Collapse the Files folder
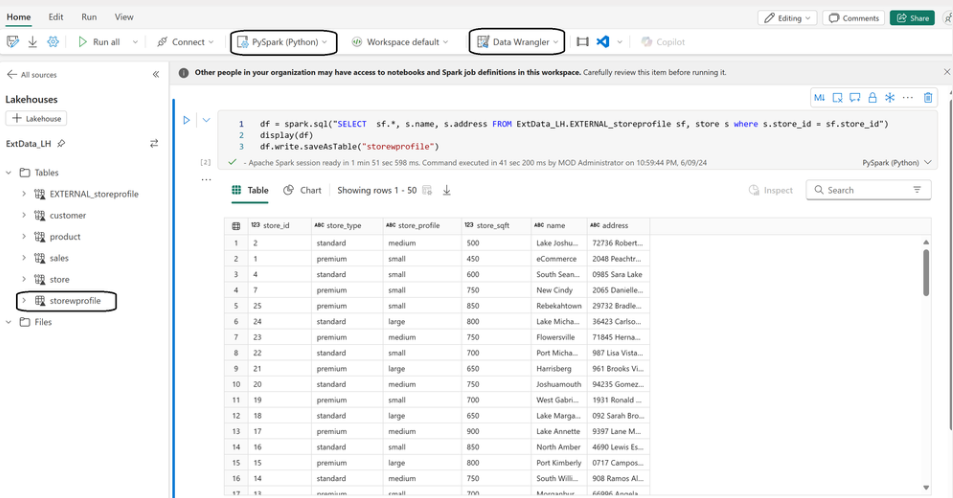The height and width of the screenshot is (498, 953). coord(9,322)
